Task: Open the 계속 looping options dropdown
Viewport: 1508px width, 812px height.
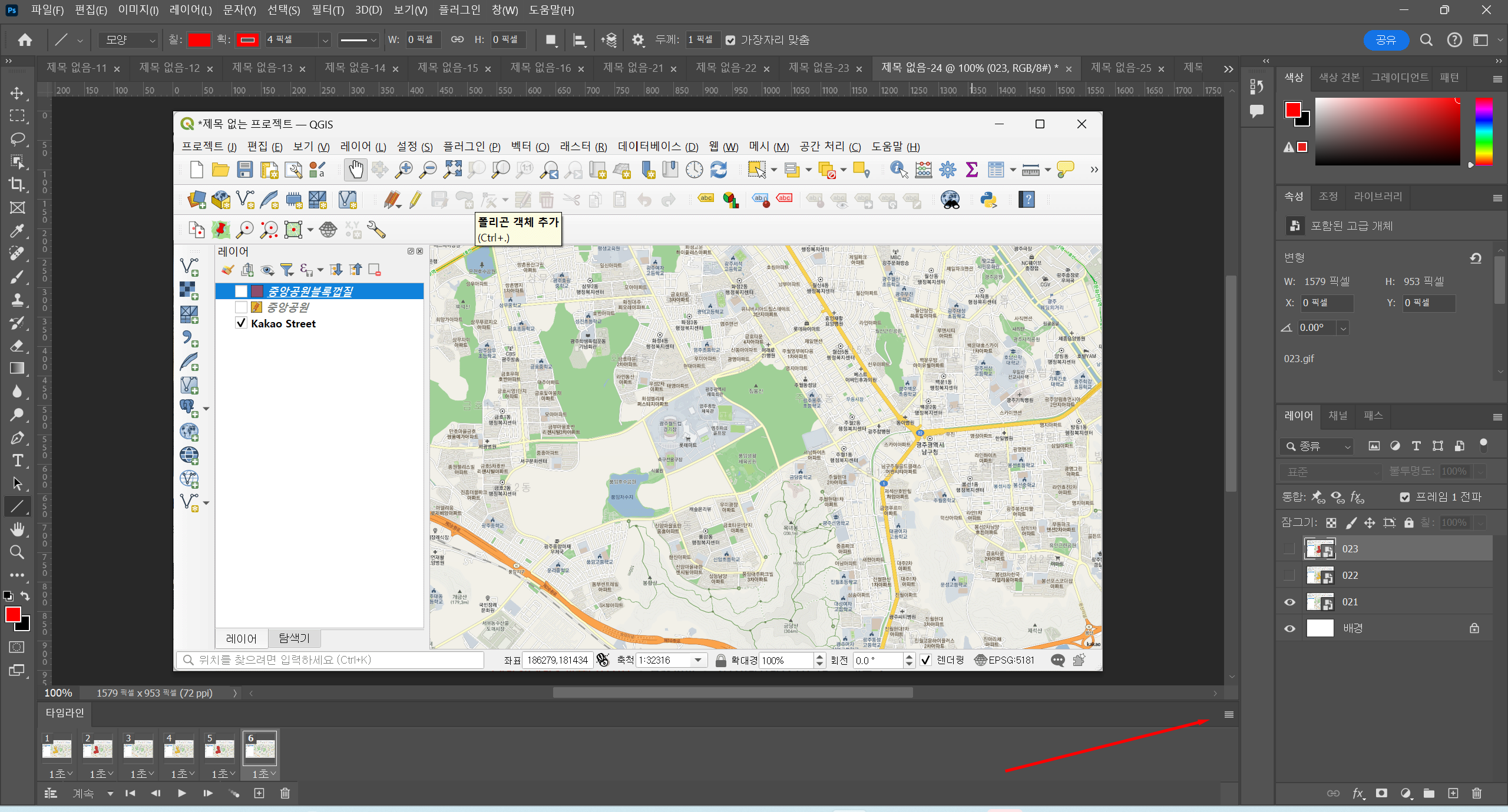Action: (110, 794)
